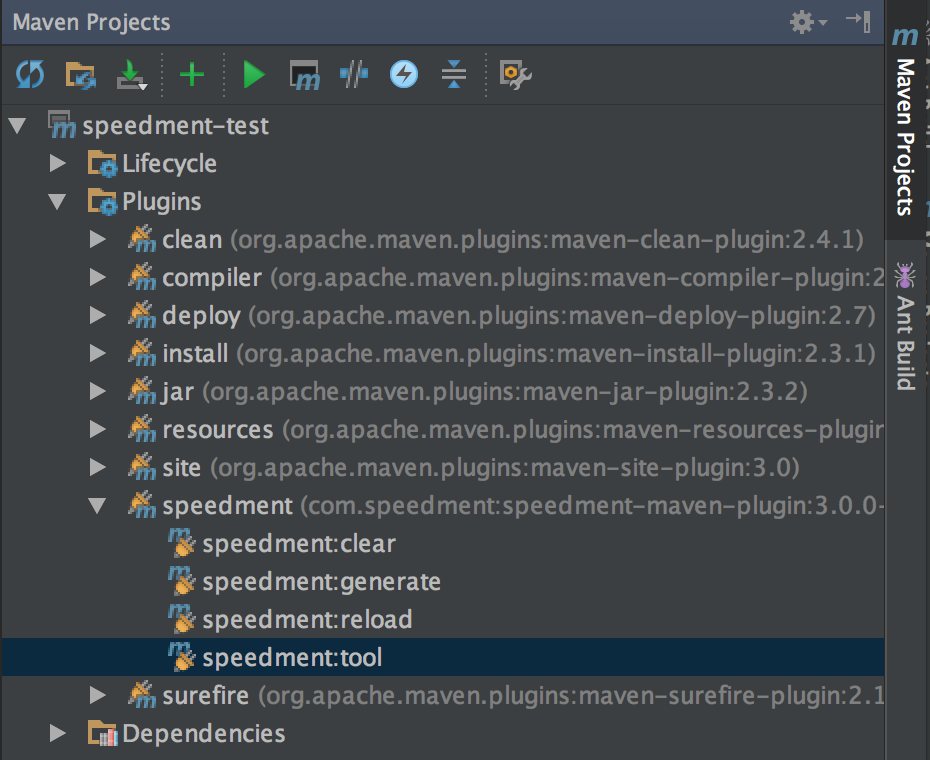Collapse the speedment-test project node
Image resolution: width=930 pixels, height=760 pixels.
(x=17, y=126)
